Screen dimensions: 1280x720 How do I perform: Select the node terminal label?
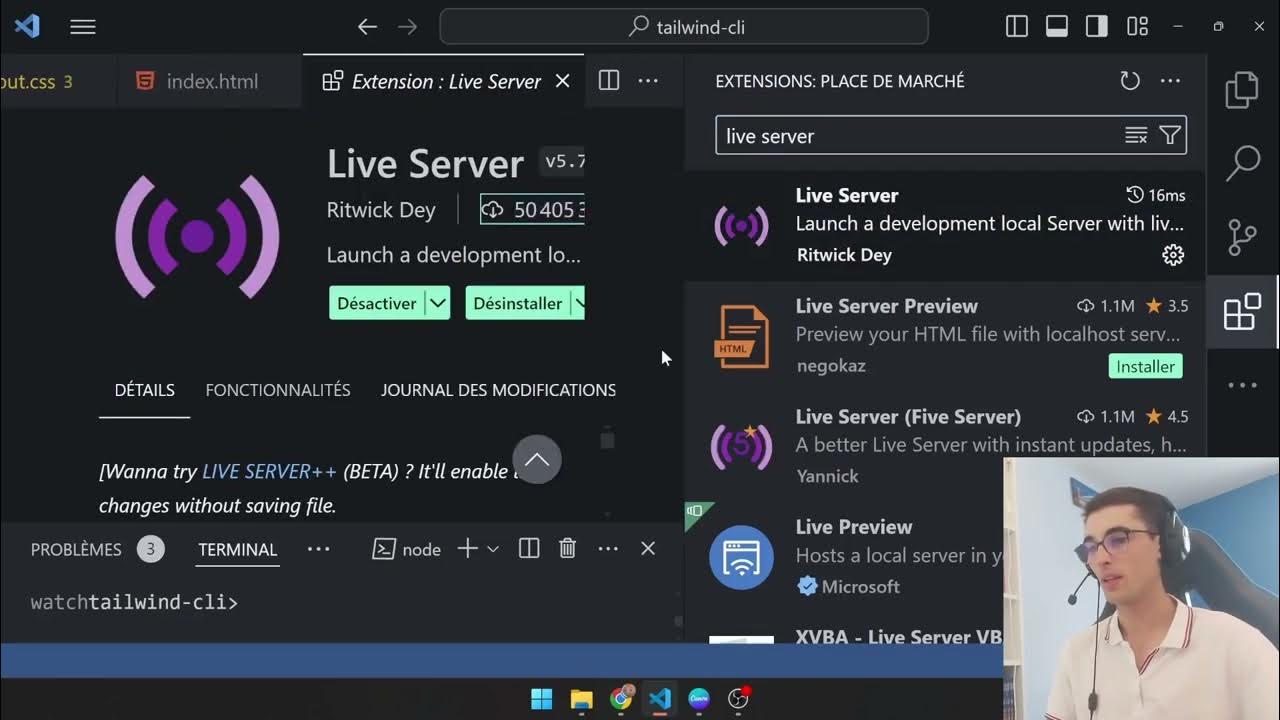click(407, 549)
